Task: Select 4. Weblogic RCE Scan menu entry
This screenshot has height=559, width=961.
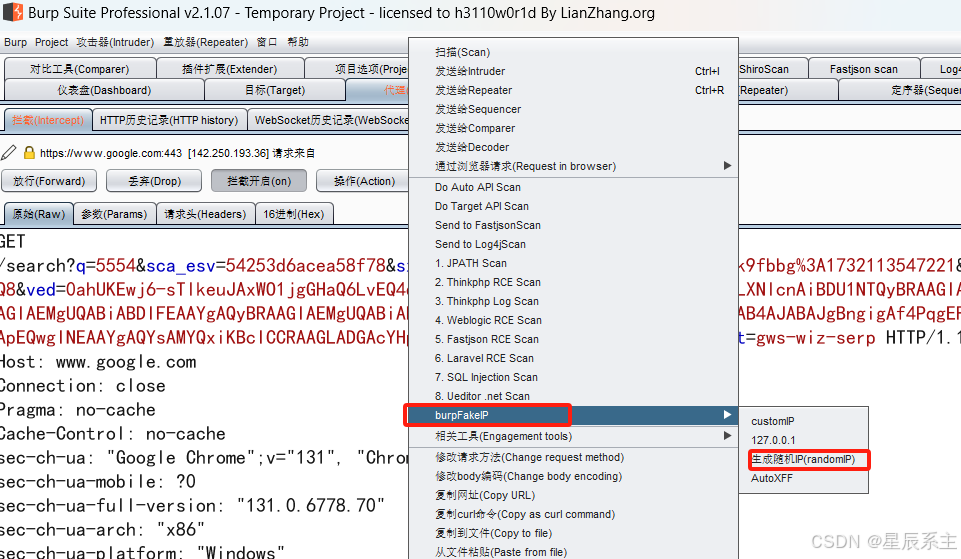Action: click(x=573, y=320)
